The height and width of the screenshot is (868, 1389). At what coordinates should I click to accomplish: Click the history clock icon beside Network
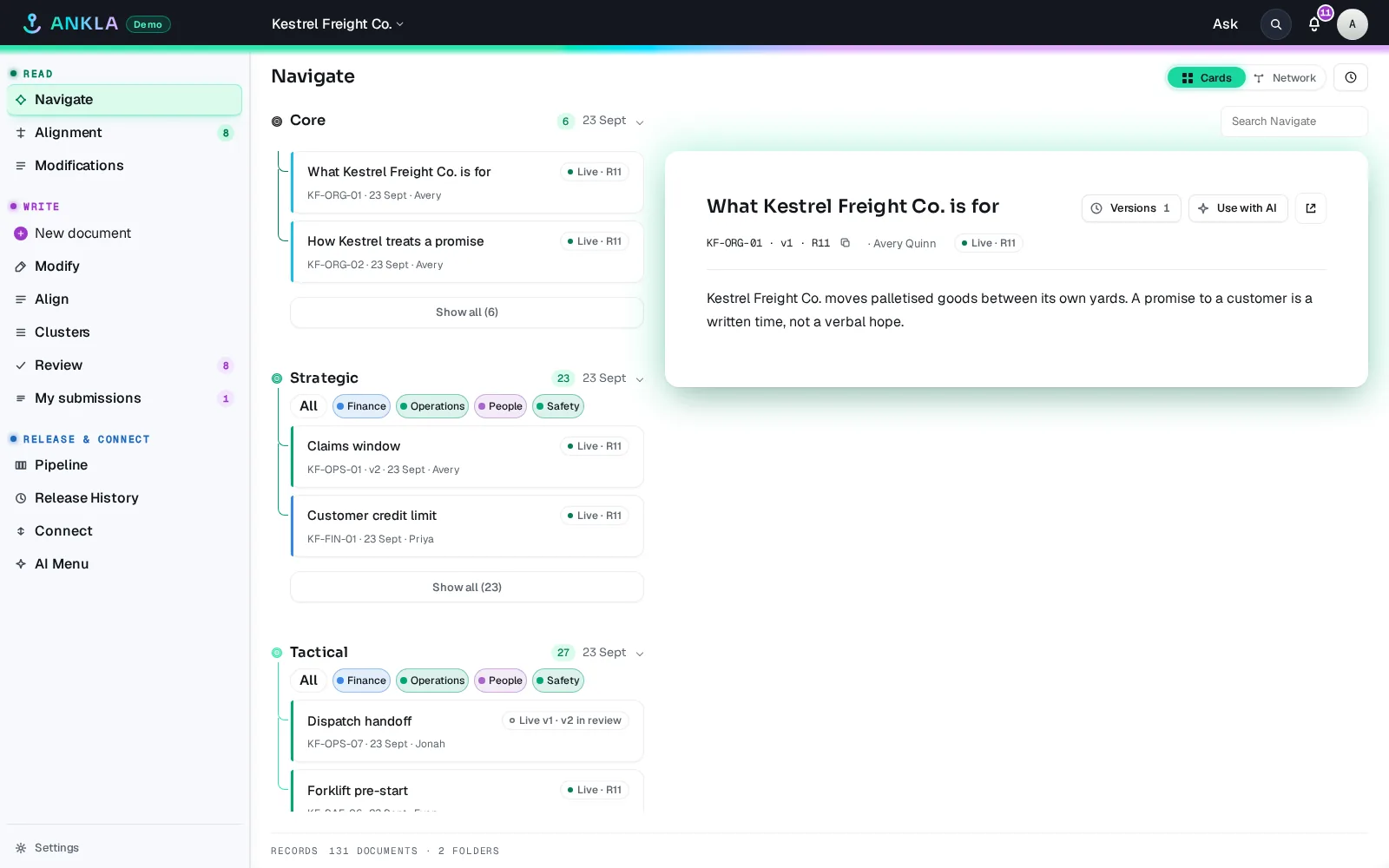point(1351,77)
